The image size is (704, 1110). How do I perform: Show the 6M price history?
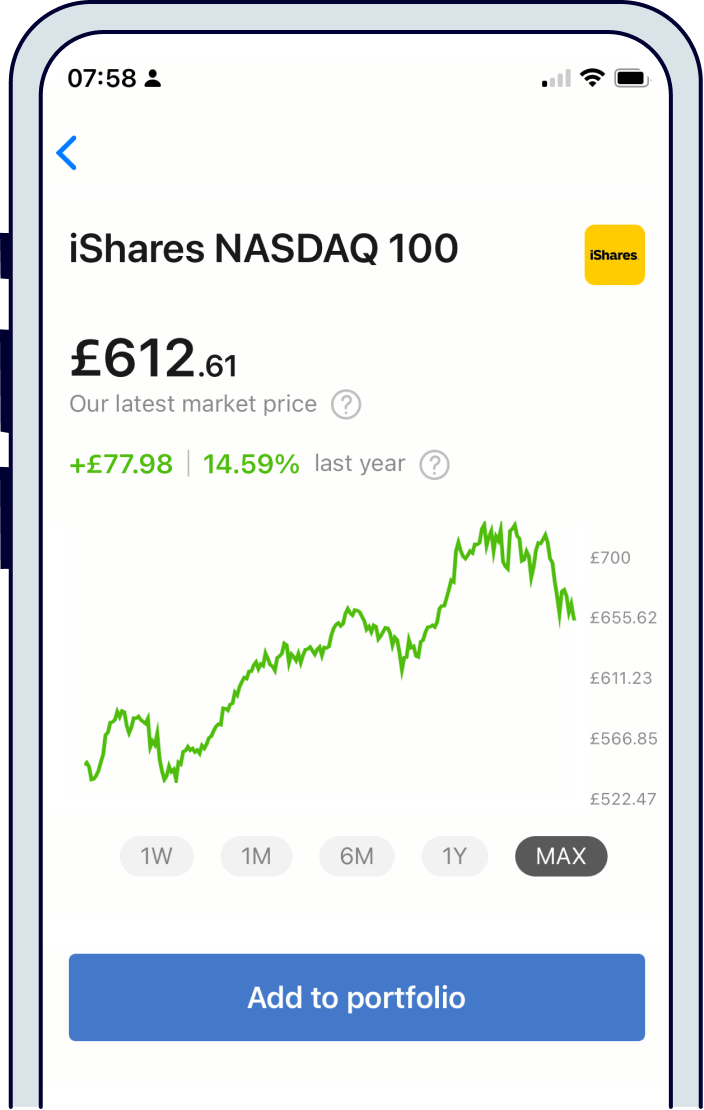click(356, 856)
